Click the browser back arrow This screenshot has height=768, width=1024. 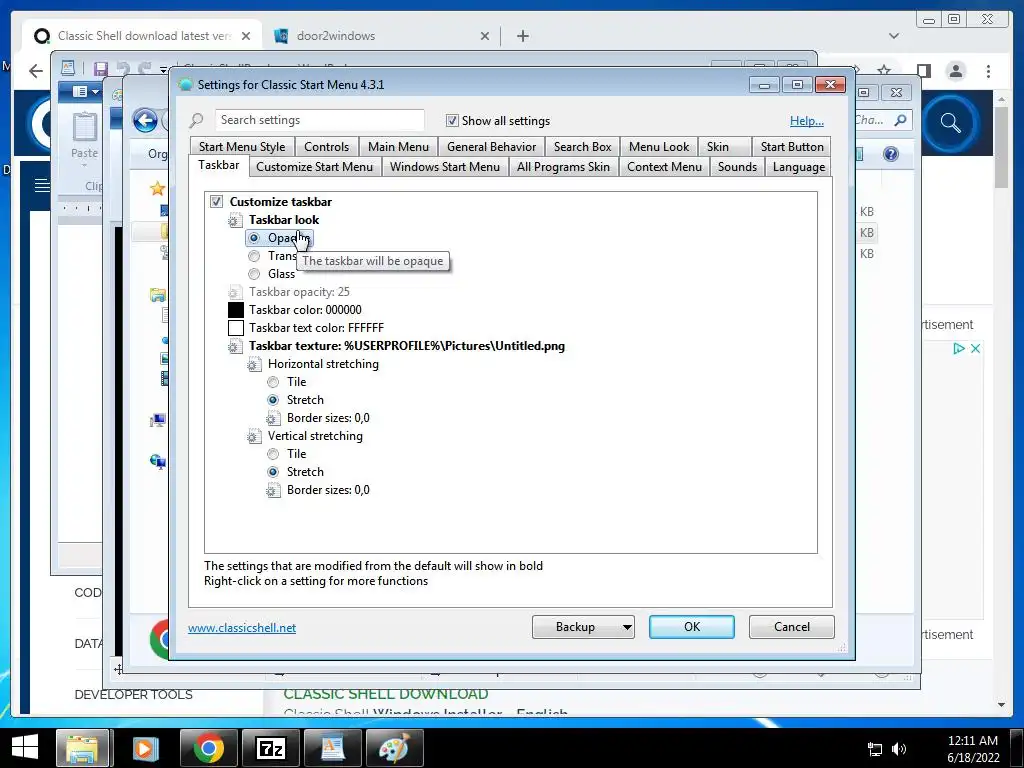(x=36, y=71)
